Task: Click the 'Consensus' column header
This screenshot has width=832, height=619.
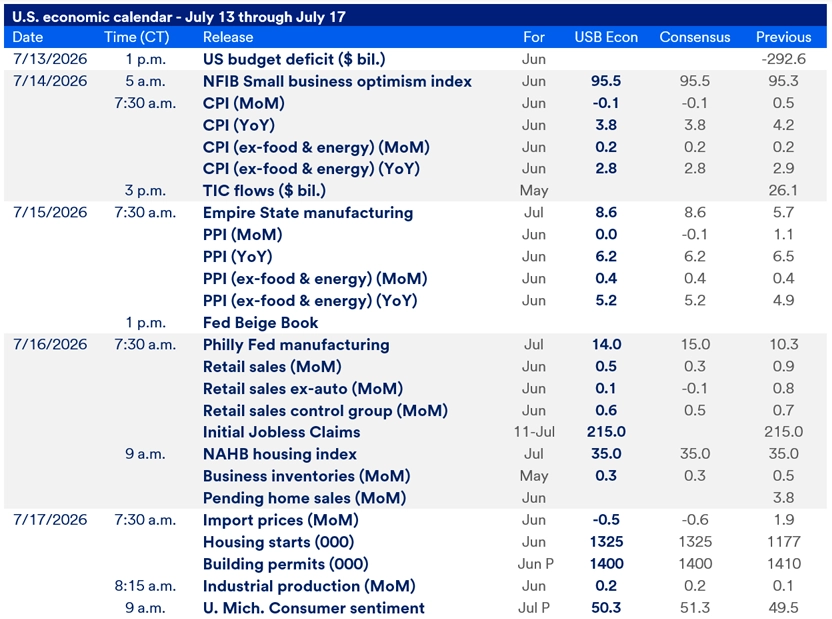Action: point(695,37)
